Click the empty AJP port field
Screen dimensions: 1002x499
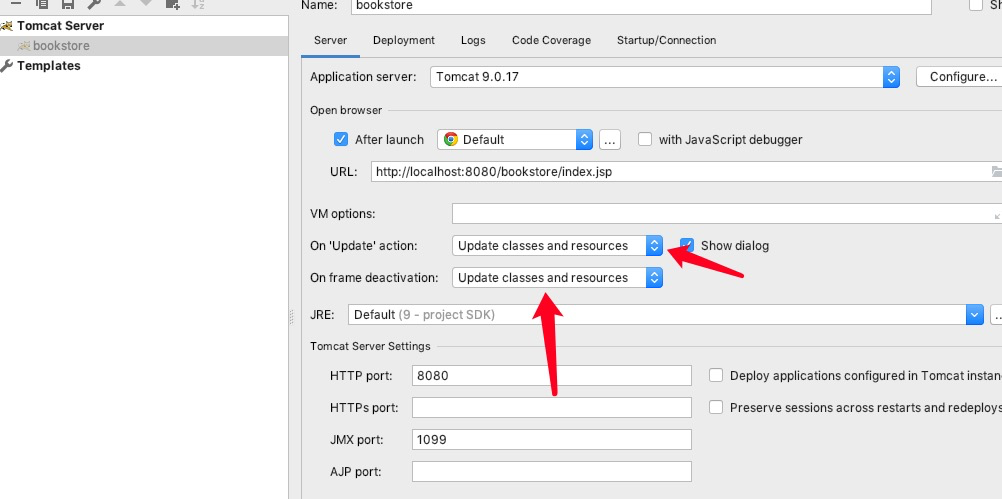point(551,472)
